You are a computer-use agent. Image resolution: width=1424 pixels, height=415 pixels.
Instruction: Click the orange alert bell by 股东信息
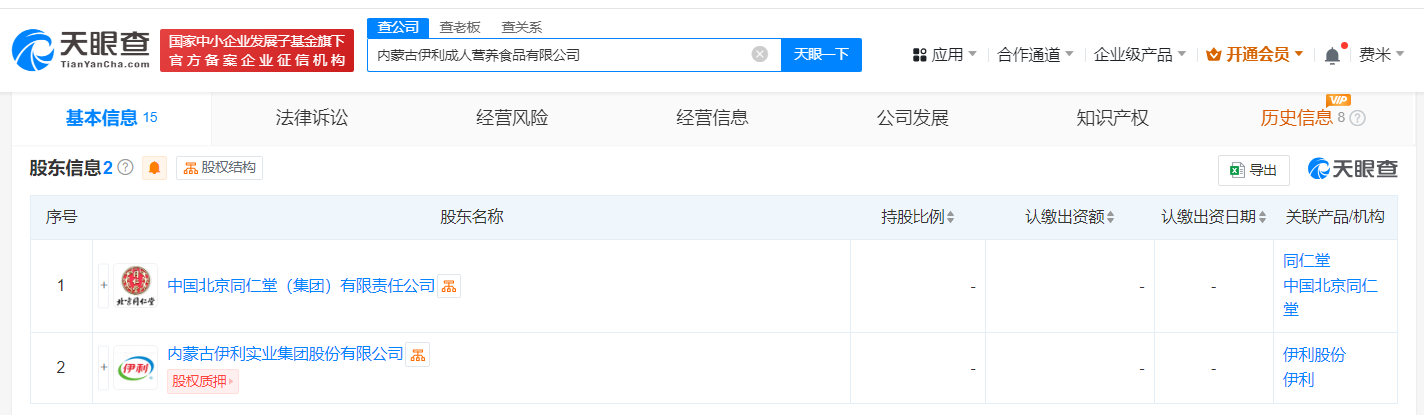click(154, 168)
